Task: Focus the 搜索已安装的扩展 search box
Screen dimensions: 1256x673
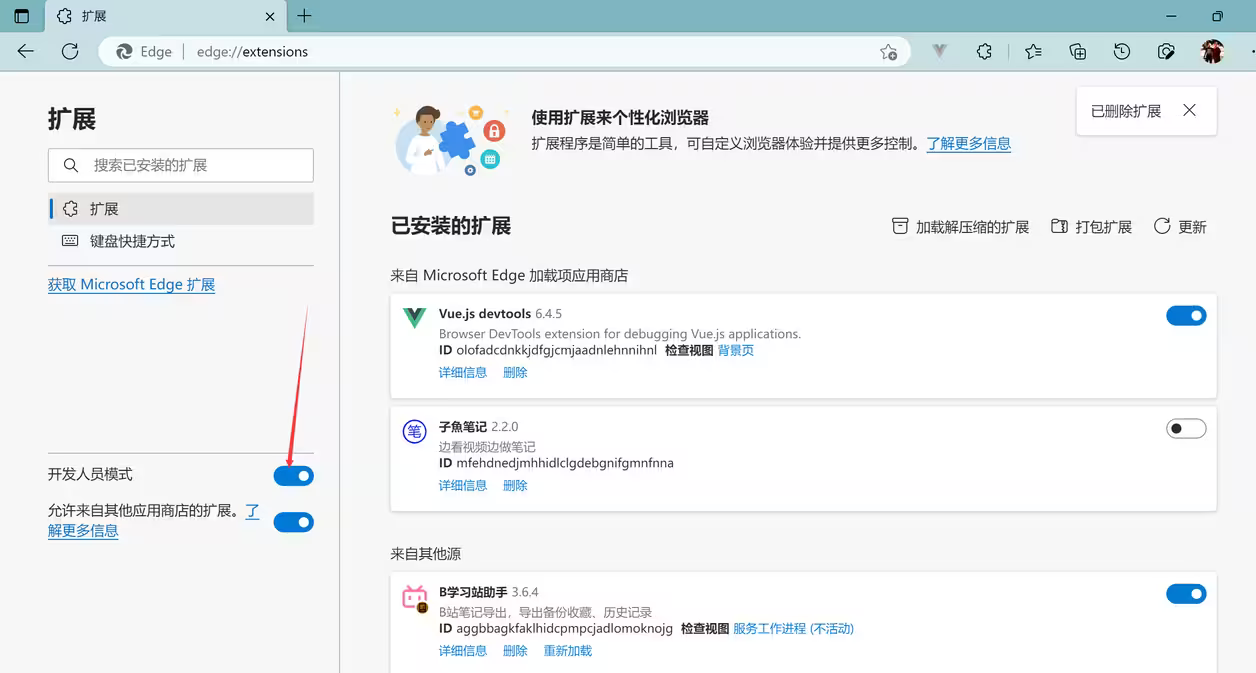Action: point(181,165)
